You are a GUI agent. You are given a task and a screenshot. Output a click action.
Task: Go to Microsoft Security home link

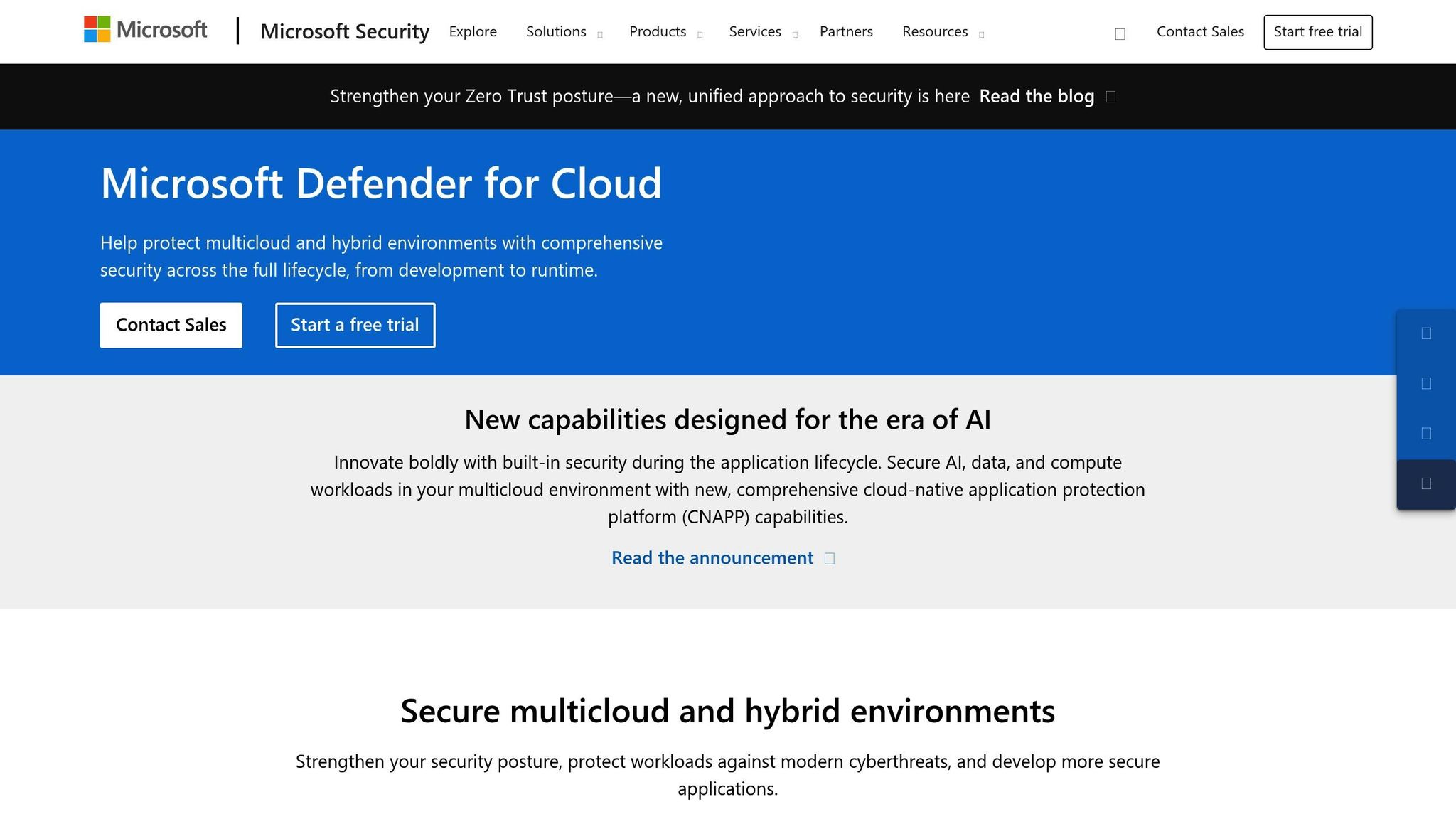coord(345,31)
